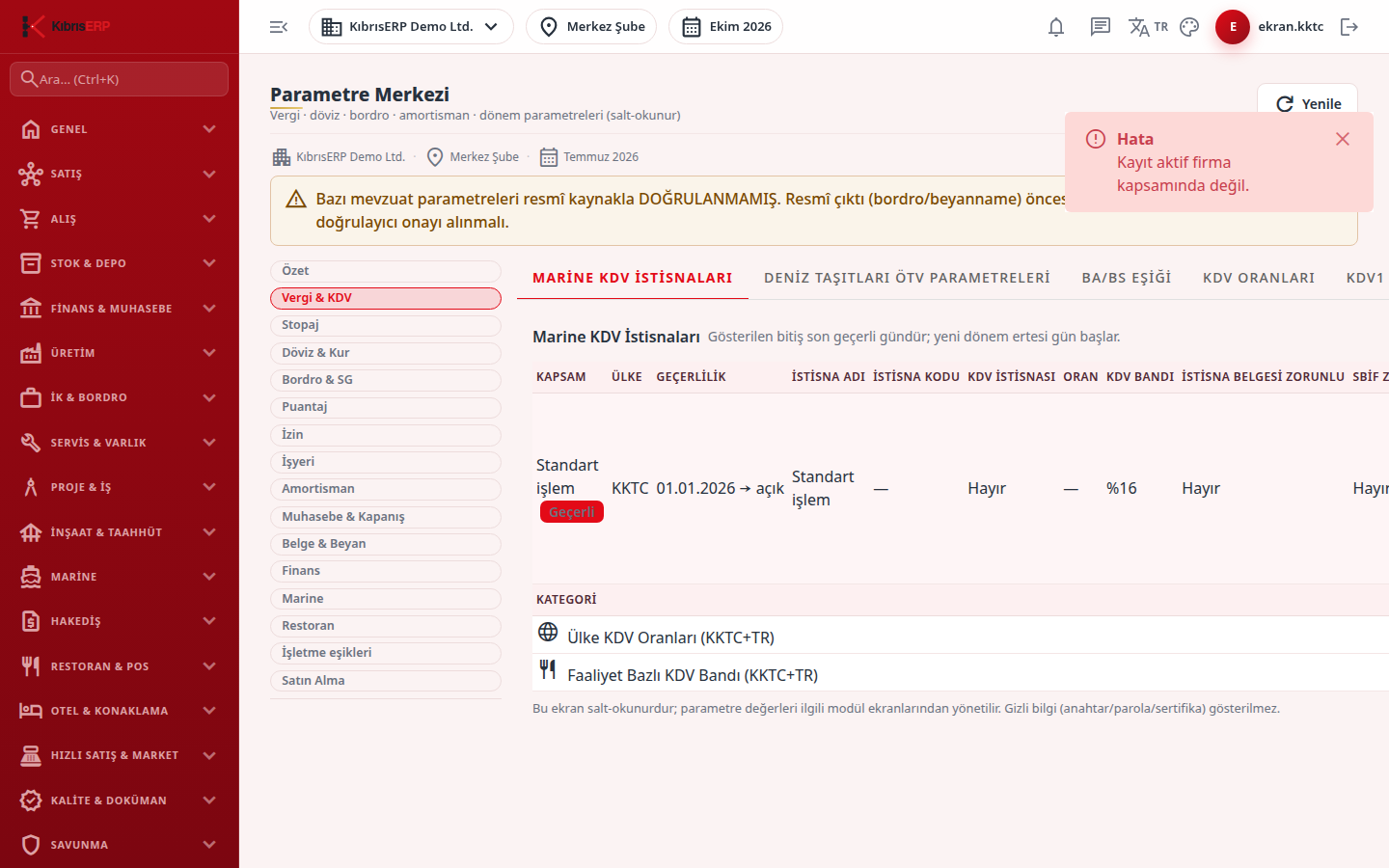This screenshot has height=868, width=1389.
Task: Open theme palette icon
Action: (1189, 27)
